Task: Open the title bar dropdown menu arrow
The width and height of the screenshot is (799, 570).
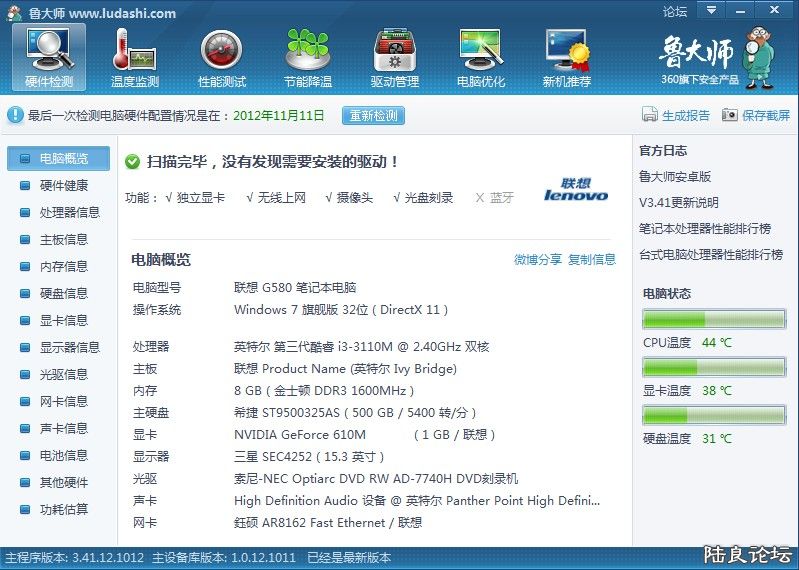Action: 711,11
